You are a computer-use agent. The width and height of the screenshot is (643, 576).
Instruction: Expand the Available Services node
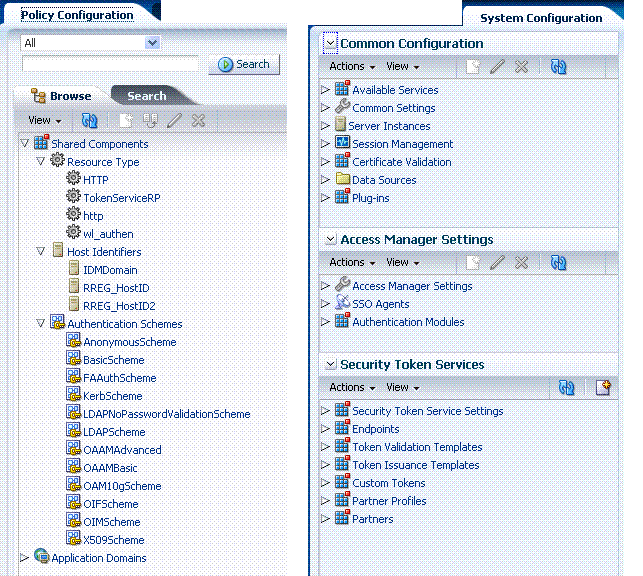325,89
